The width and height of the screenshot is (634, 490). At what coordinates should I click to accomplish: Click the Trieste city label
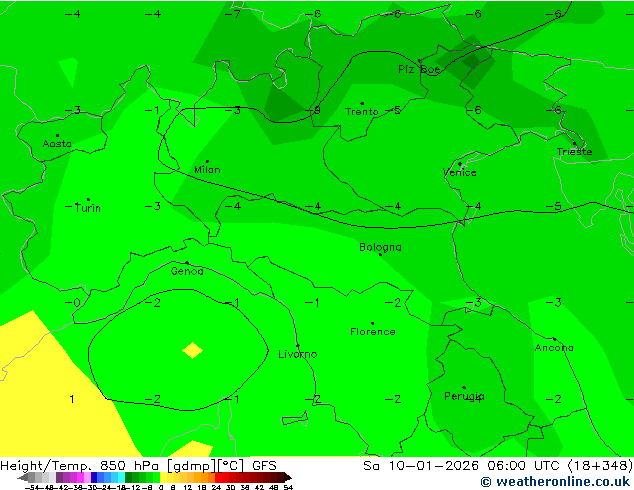(575, 152)
